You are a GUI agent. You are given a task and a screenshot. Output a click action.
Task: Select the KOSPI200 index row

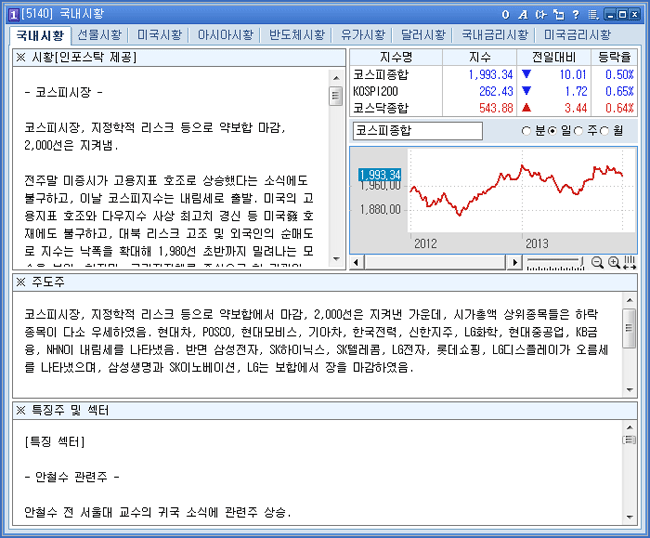[376, 91]
